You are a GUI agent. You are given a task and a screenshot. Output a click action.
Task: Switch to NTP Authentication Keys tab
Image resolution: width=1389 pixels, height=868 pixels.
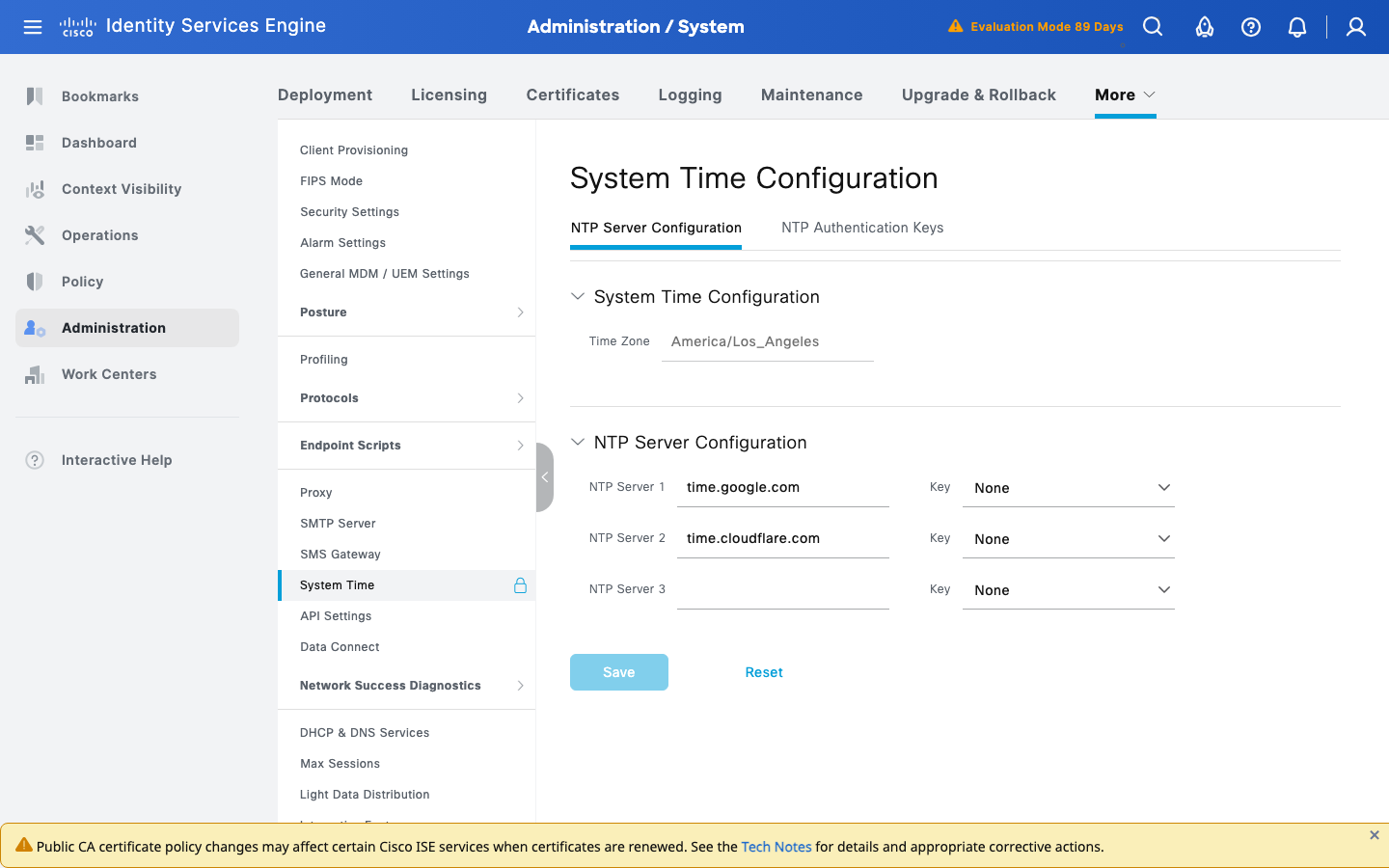pyautogui.click(x=862, y=228)
